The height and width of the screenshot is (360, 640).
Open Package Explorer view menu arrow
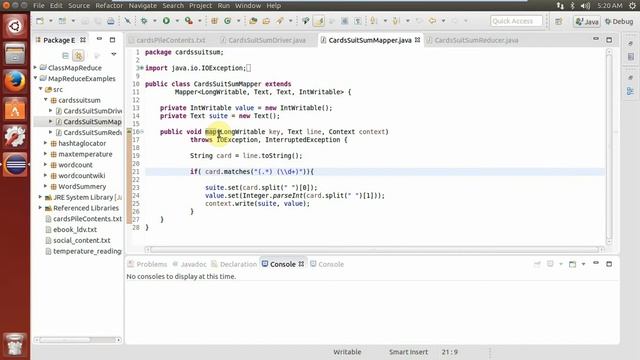pyautogui.click(x=113, y=54)
